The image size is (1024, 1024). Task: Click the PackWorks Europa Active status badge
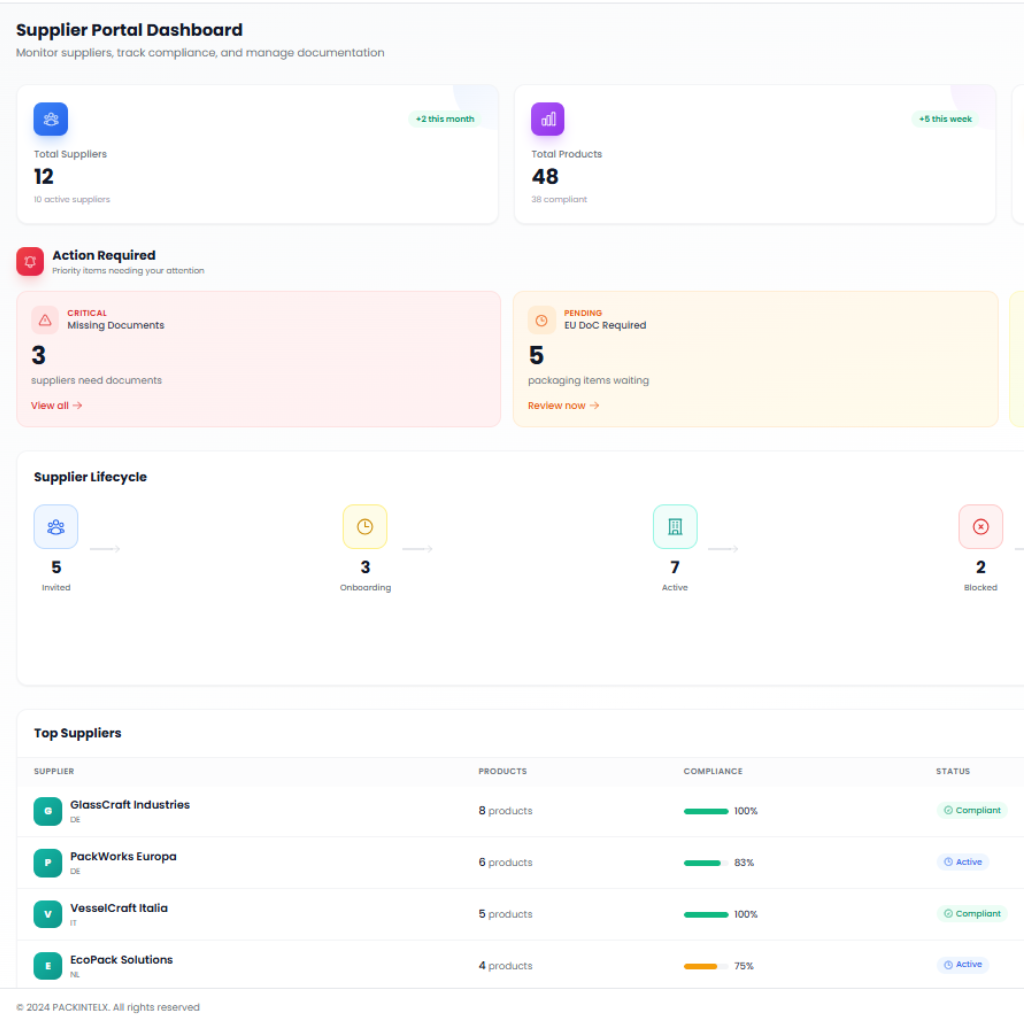point(963,862)
